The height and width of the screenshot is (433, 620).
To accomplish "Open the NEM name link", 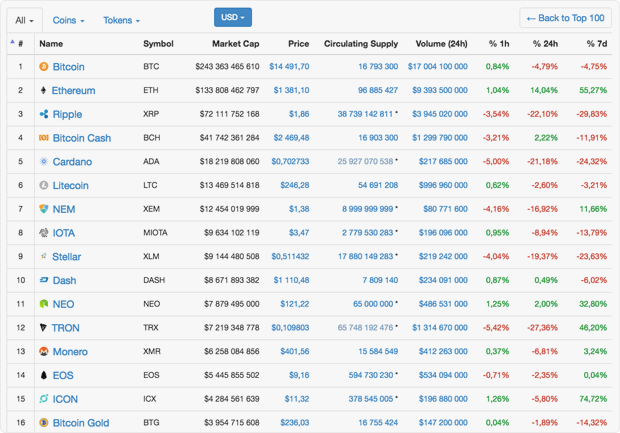I will point(64,209).
